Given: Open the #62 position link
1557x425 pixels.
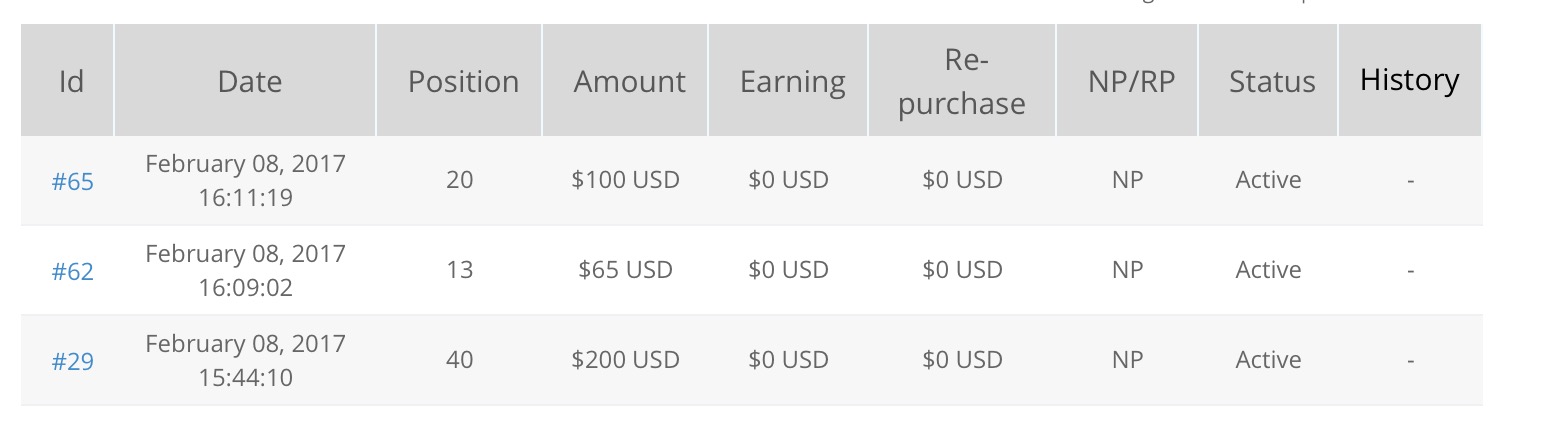Looking at the screenshot, I should (72, 272).
